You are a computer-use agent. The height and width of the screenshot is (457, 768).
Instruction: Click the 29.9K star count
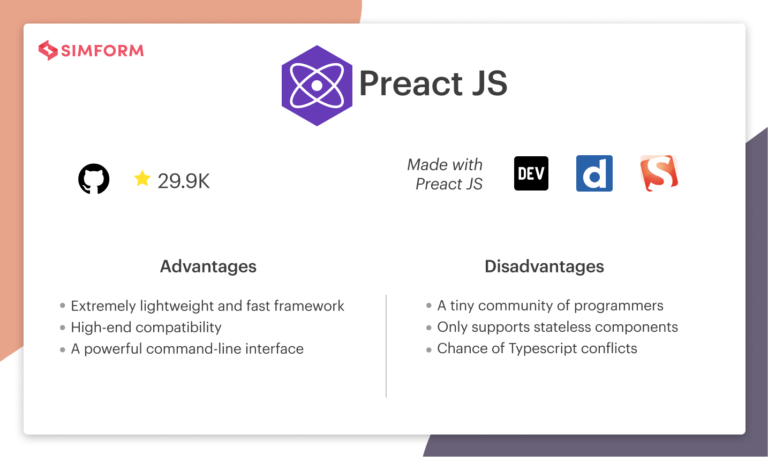(x=183, y=181)
